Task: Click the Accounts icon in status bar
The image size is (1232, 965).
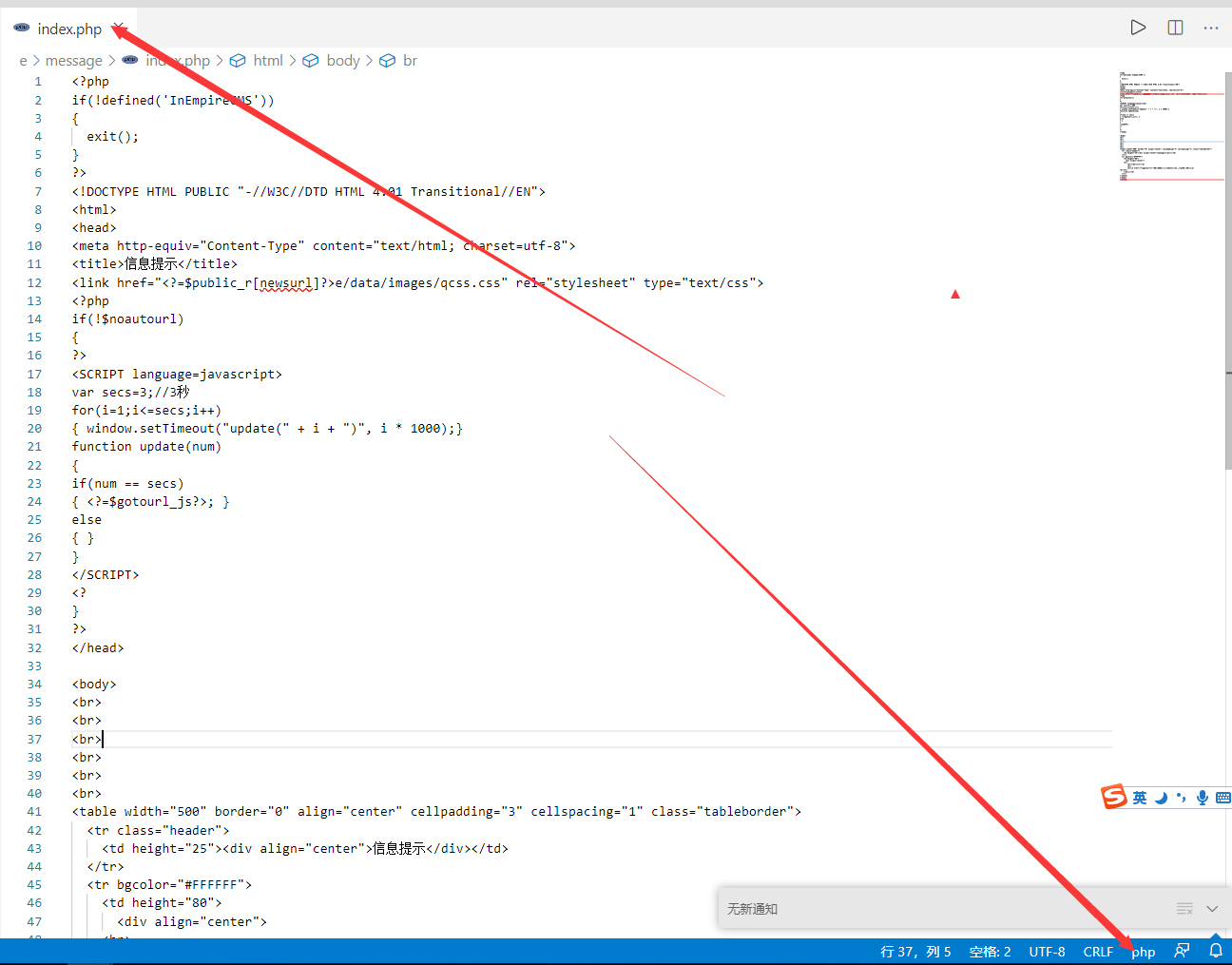Action: 1182,951
